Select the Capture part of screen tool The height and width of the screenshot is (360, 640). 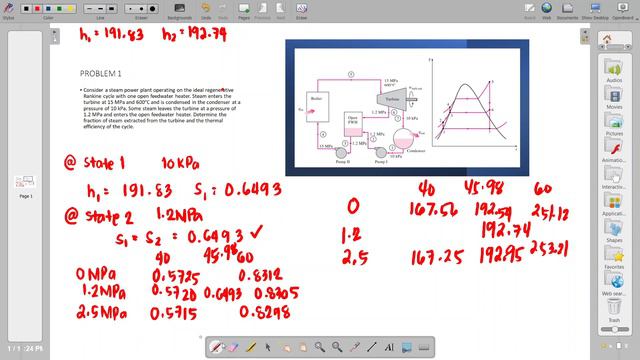(x=407, y=347)
